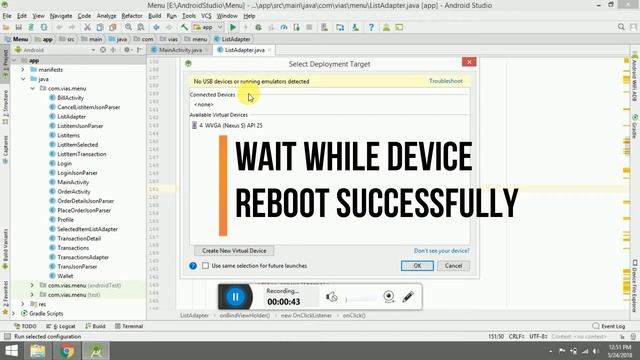Viewport: 640px width, 360px height.
Task: Open the Build menu
Action: [x=155, y=16]
